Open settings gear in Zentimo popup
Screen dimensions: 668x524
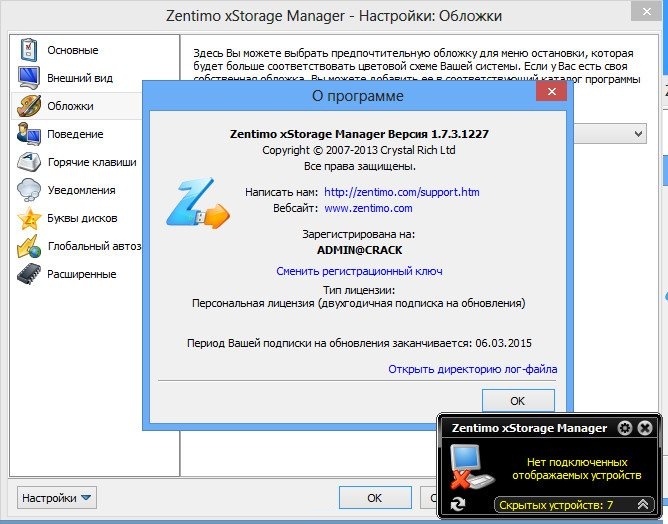click(625, 428)
